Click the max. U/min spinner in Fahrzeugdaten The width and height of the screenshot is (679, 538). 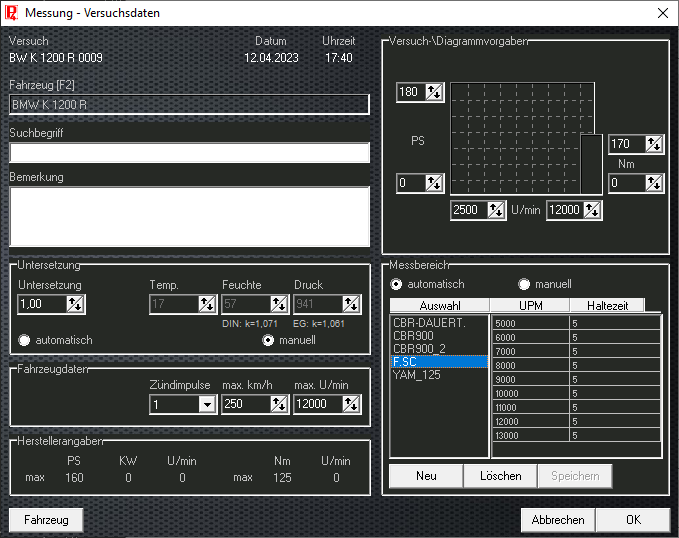[352, 404]
